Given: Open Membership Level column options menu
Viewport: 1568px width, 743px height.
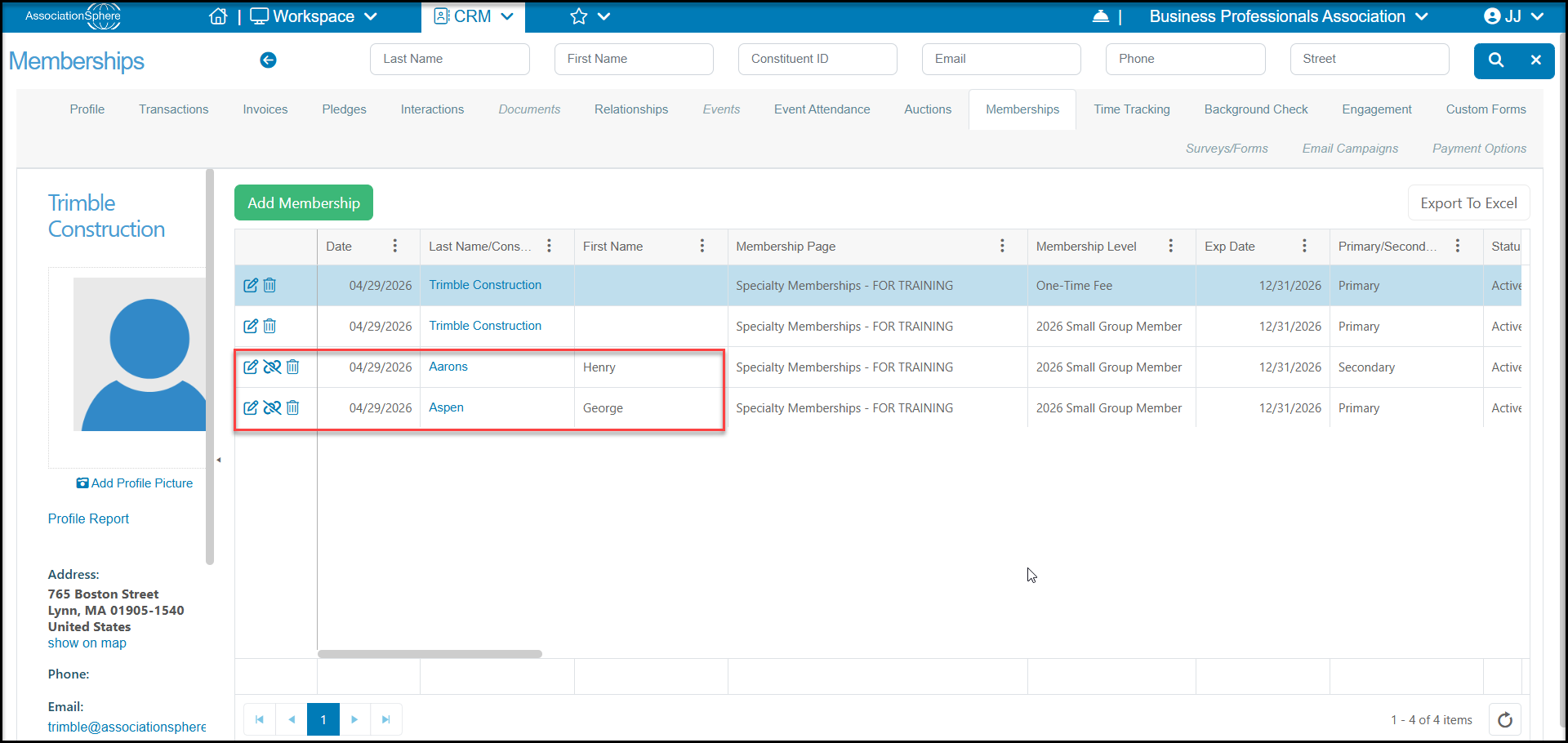Looking at the screenshot, I should coord(1170,246).
